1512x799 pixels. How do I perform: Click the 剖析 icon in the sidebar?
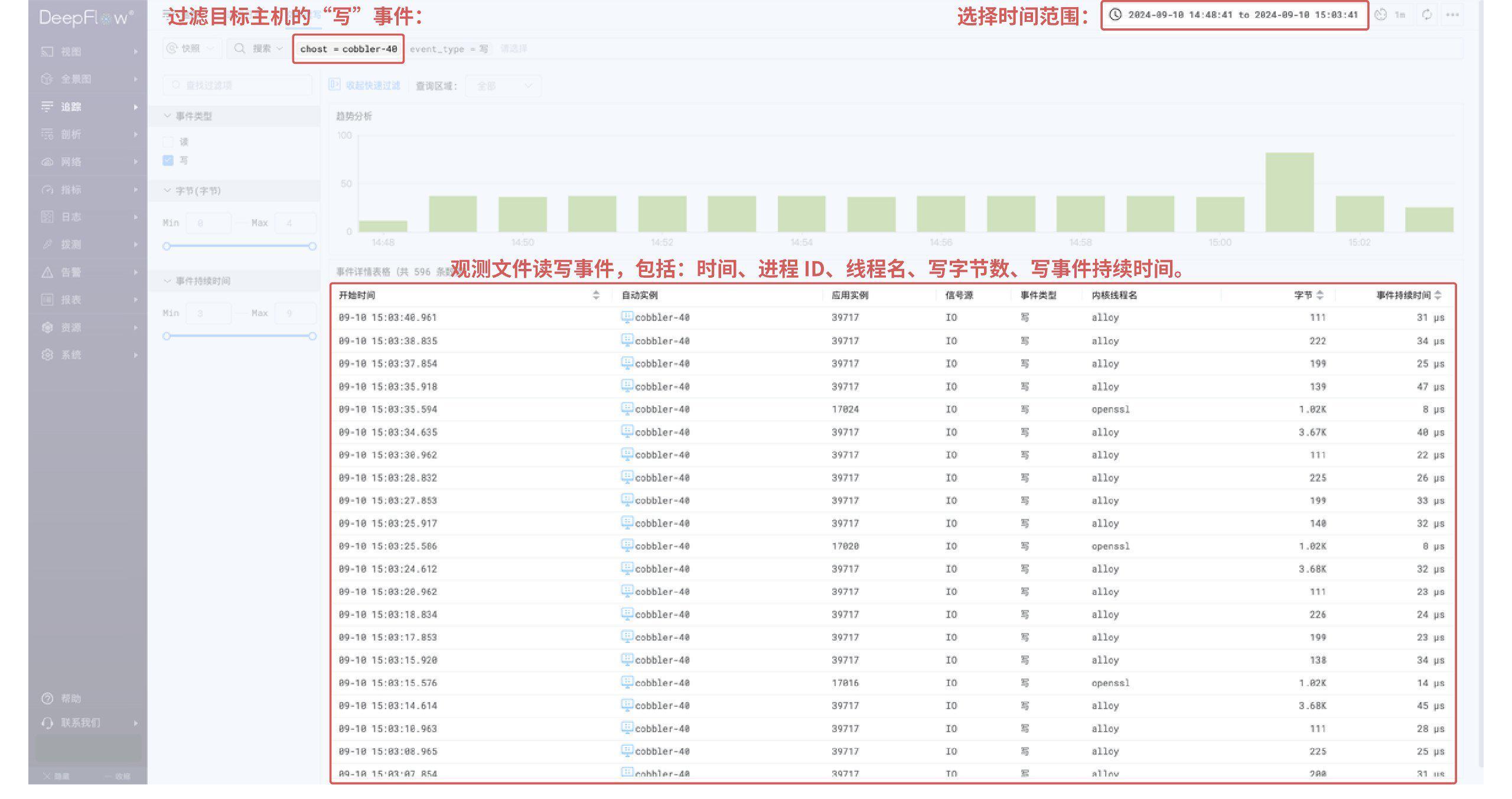47,134
